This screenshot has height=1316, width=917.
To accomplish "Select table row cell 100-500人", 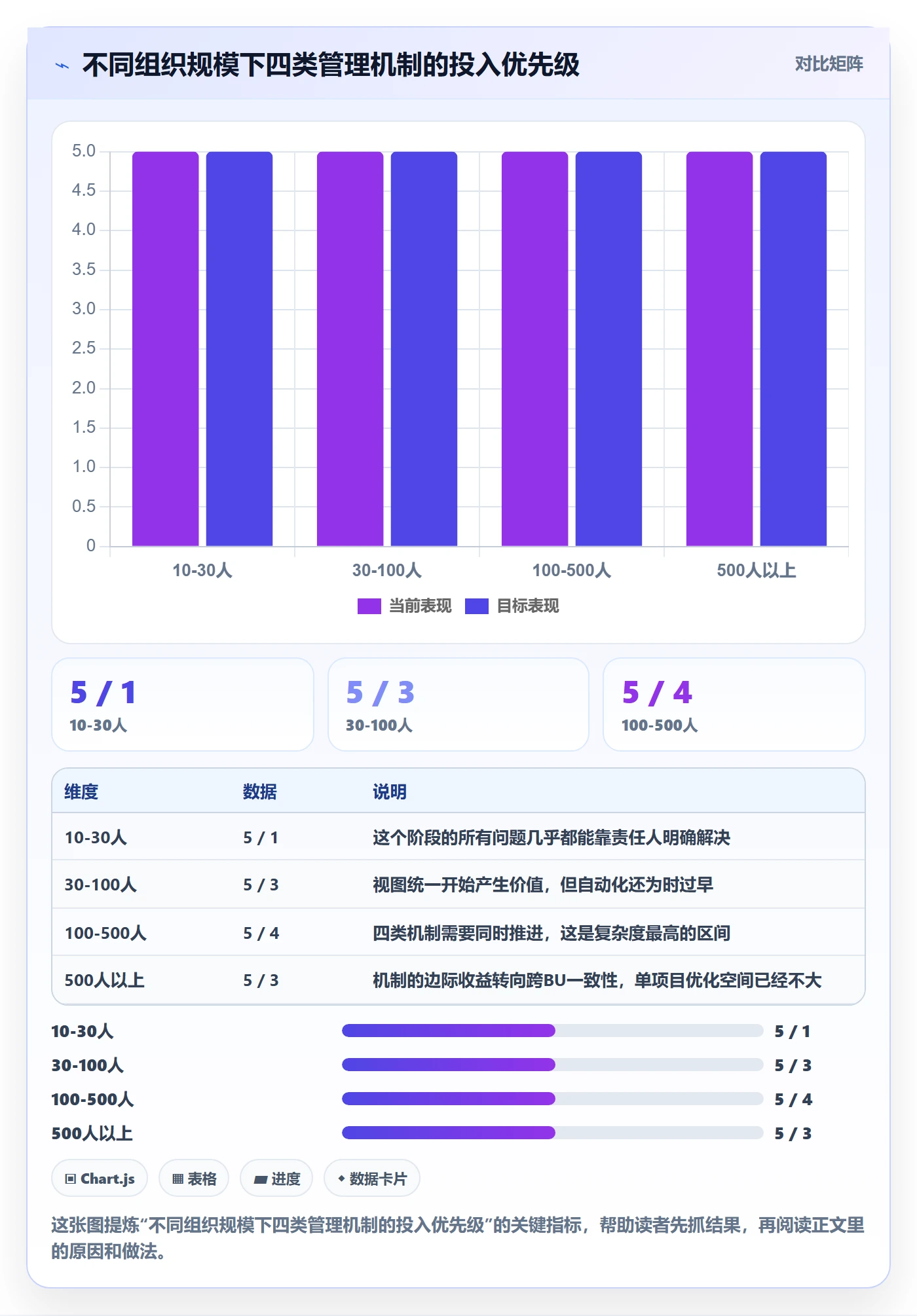I will (x=105, y=933).
